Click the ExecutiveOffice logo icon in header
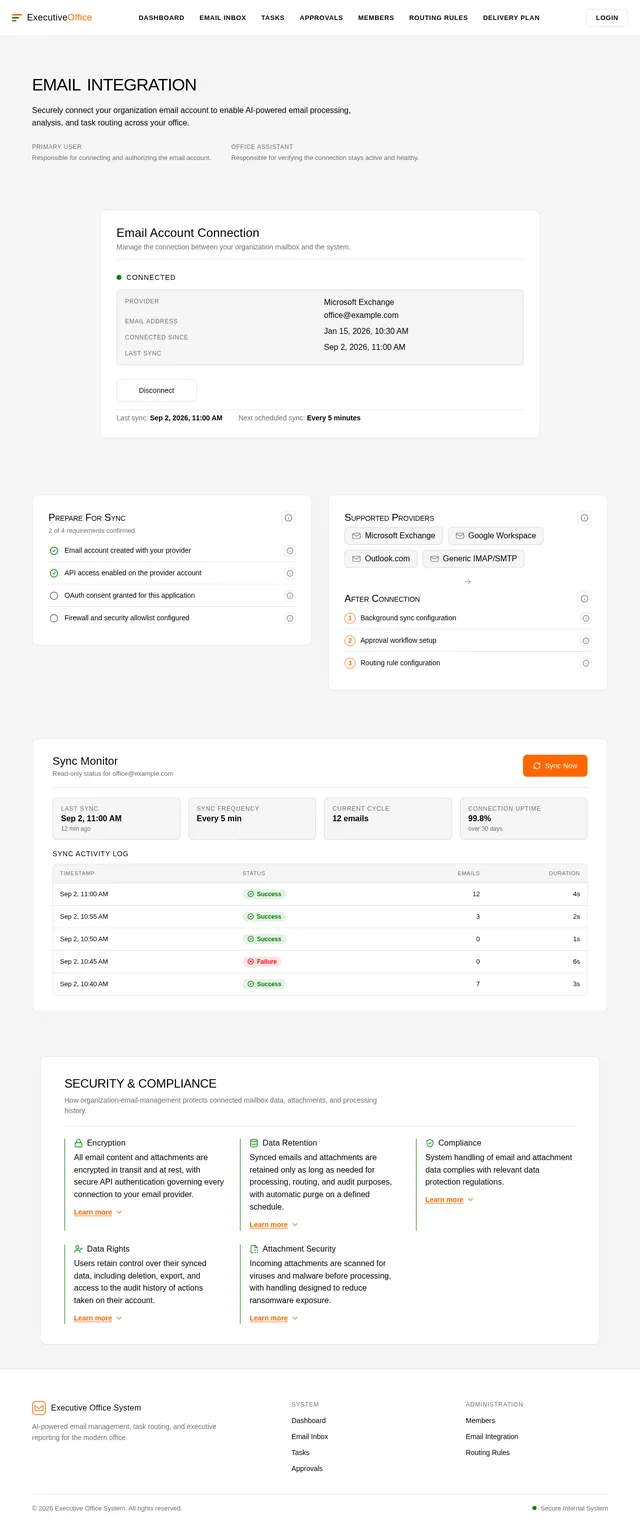 [17, 17]
